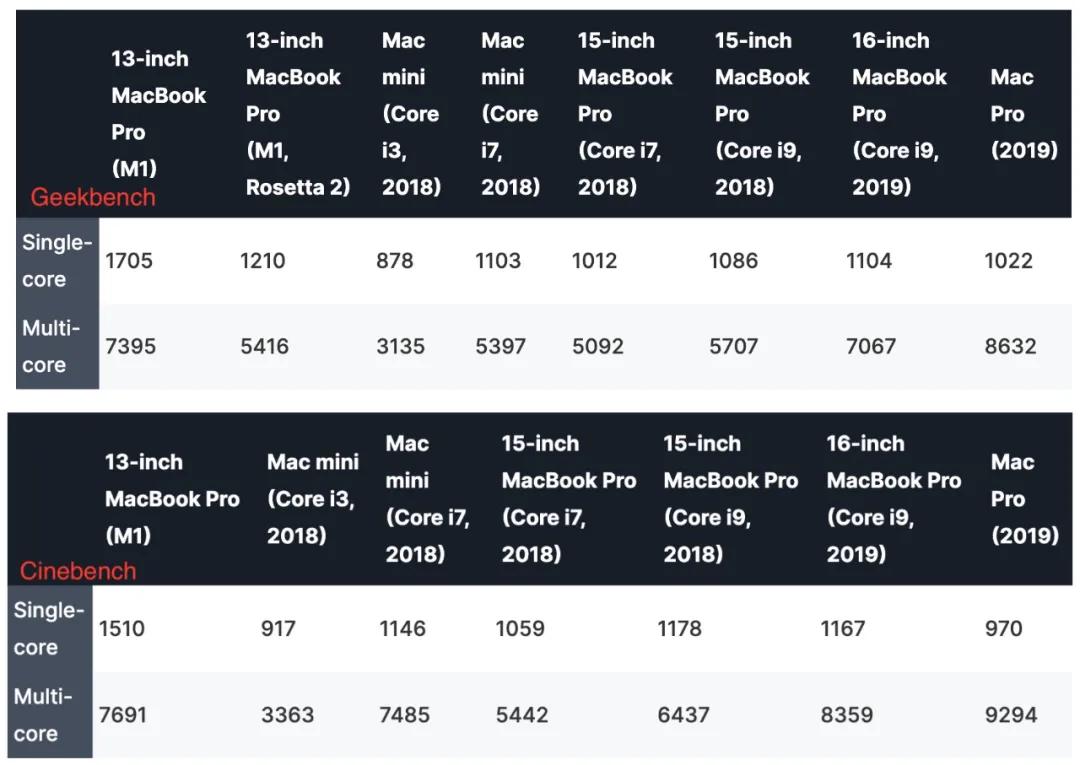Select the M1 Cinebench single-core score 1510

122,629
